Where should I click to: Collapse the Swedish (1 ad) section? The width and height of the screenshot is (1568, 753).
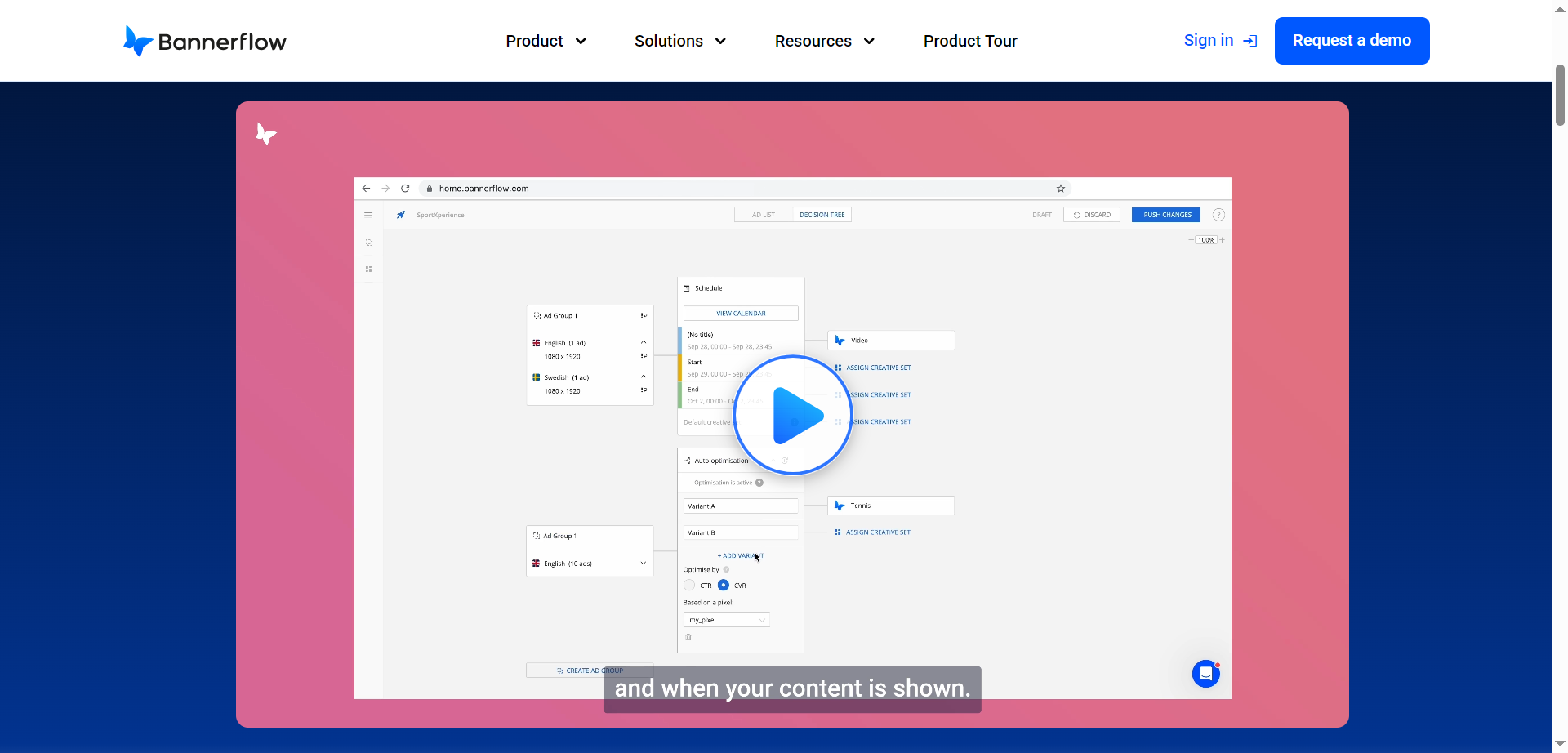coord(644,376)
